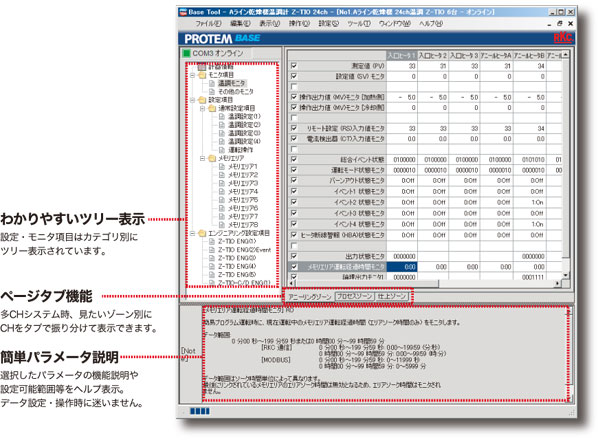Click the 1:On value in イベント2 row

[537, 202]
